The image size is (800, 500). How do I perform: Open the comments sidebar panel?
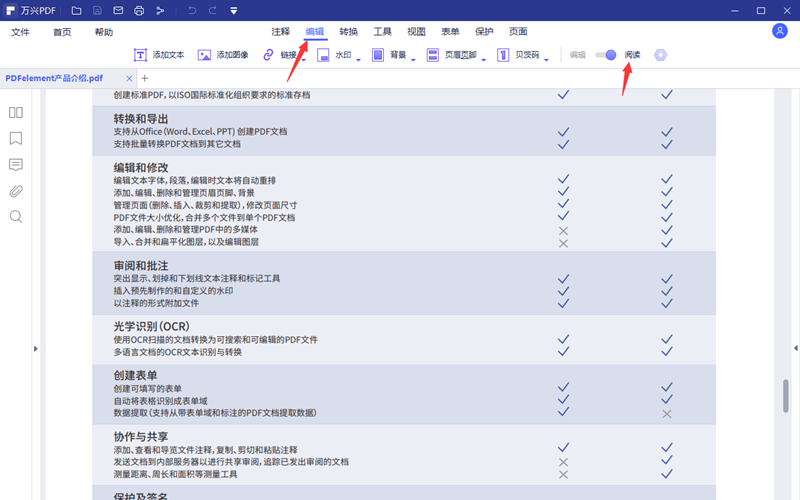(16, 165)
